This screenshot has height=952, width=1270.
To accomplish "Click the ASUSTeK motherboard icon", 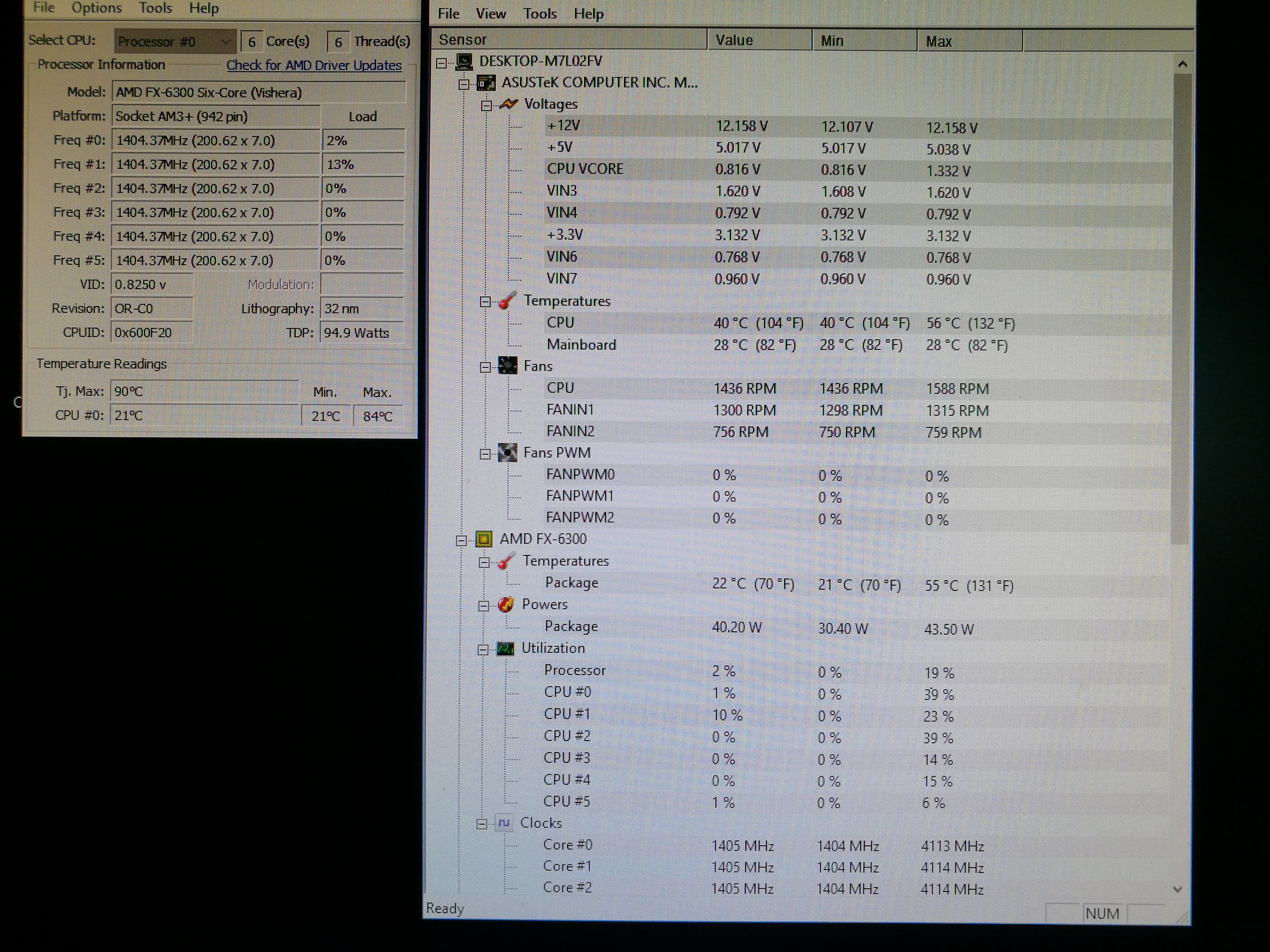I will (x=486, y=83).
